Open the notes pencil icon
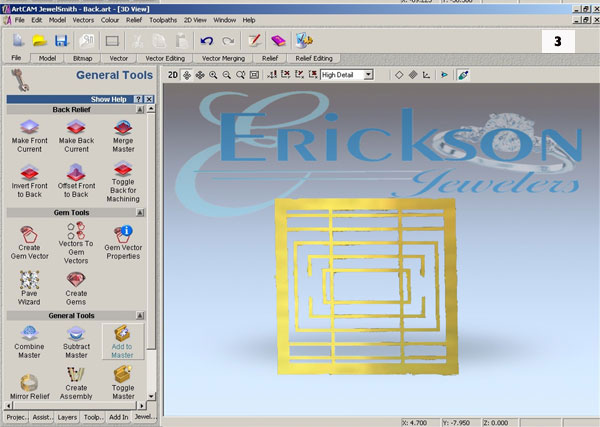This screenshot has height=427, width=600. [x=254, y=40]
